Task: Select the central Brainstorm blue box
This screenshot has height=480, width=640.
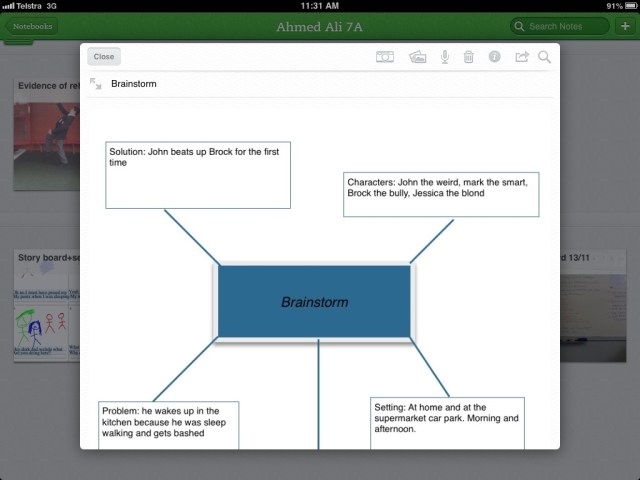Action: [x=314, y=301]
